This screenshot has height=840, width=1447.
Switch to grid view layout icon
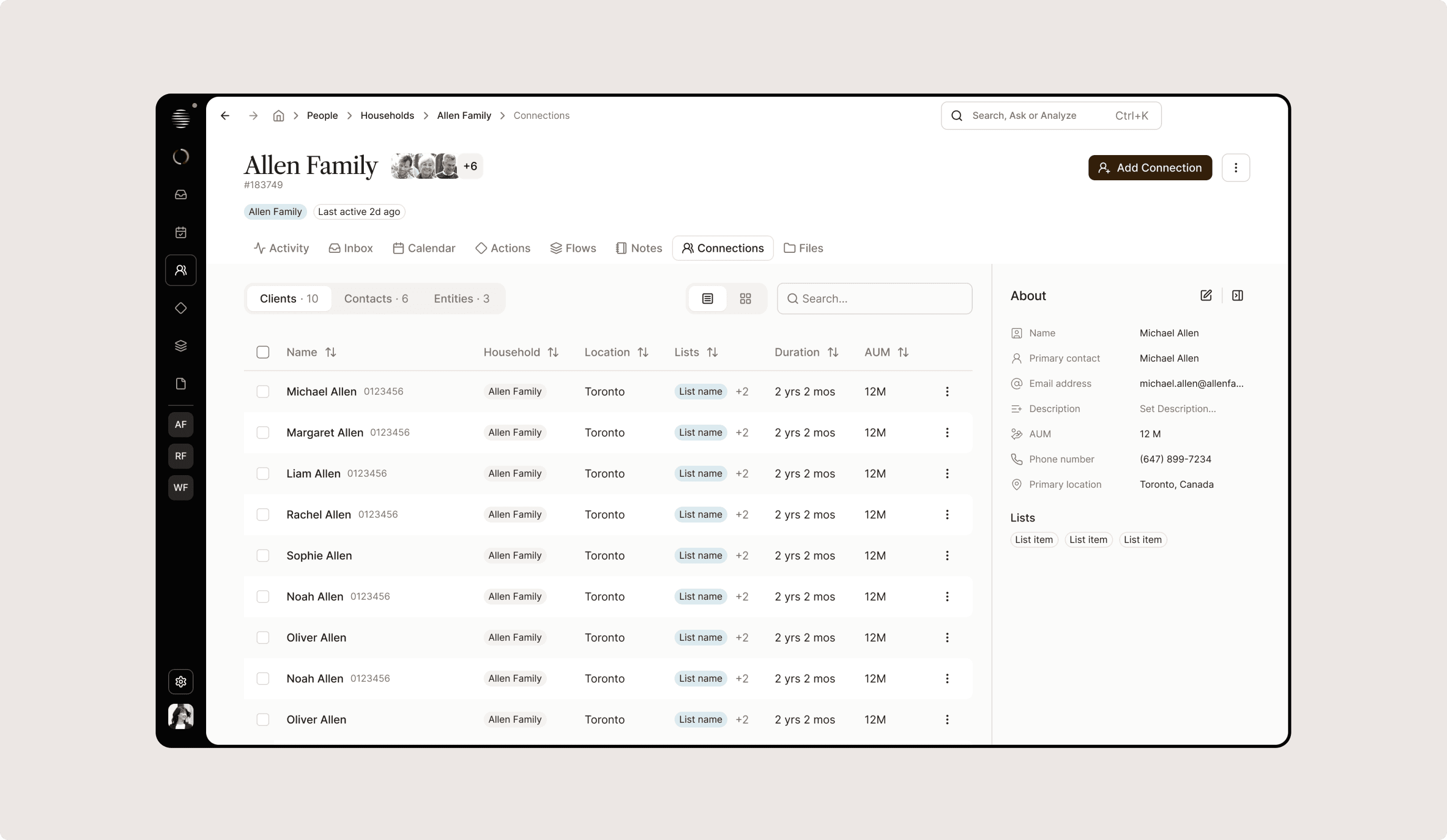click(x=745, y=299)
